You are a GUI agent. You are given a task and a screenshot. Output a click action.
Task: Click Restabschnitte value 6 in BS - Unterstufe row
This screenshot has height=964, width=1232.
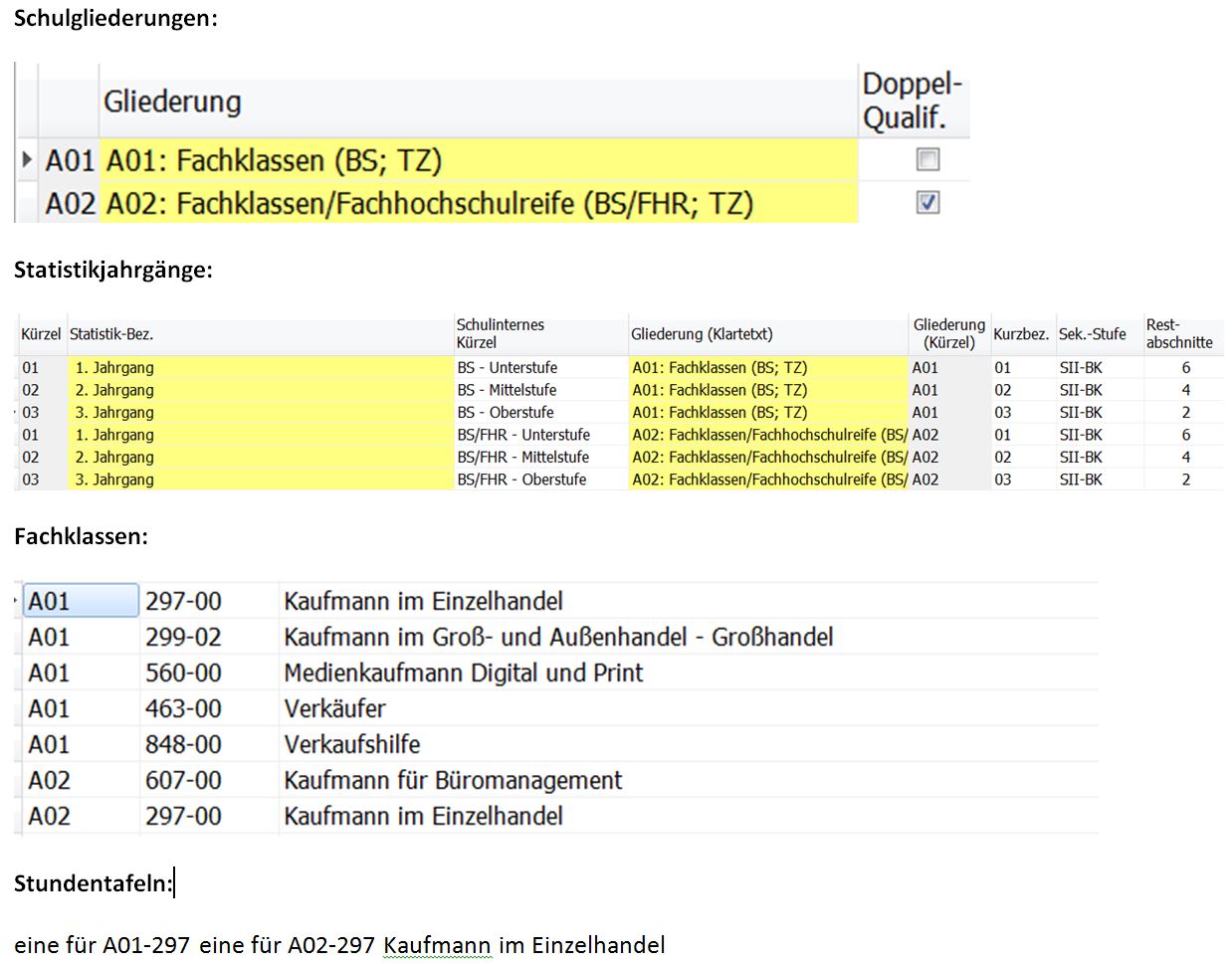(1185, 367)
